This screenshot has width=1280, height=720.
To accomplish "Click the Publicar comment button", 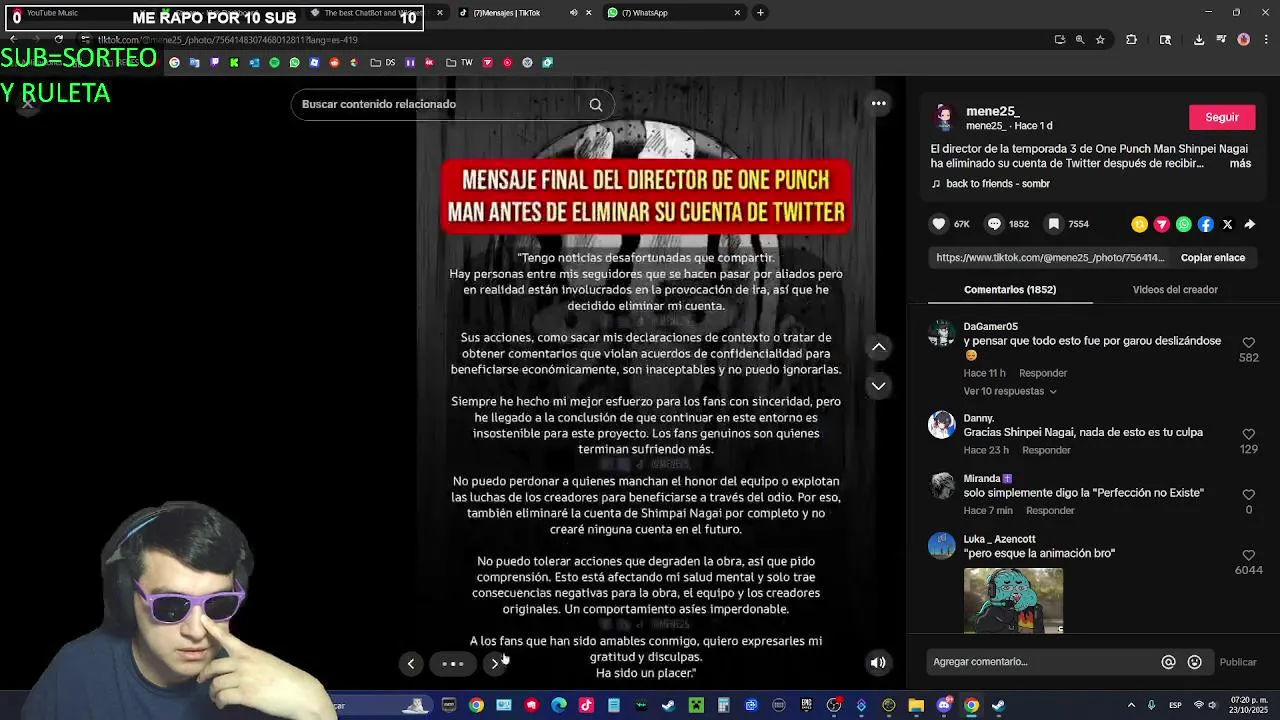I will [1238, 662].
